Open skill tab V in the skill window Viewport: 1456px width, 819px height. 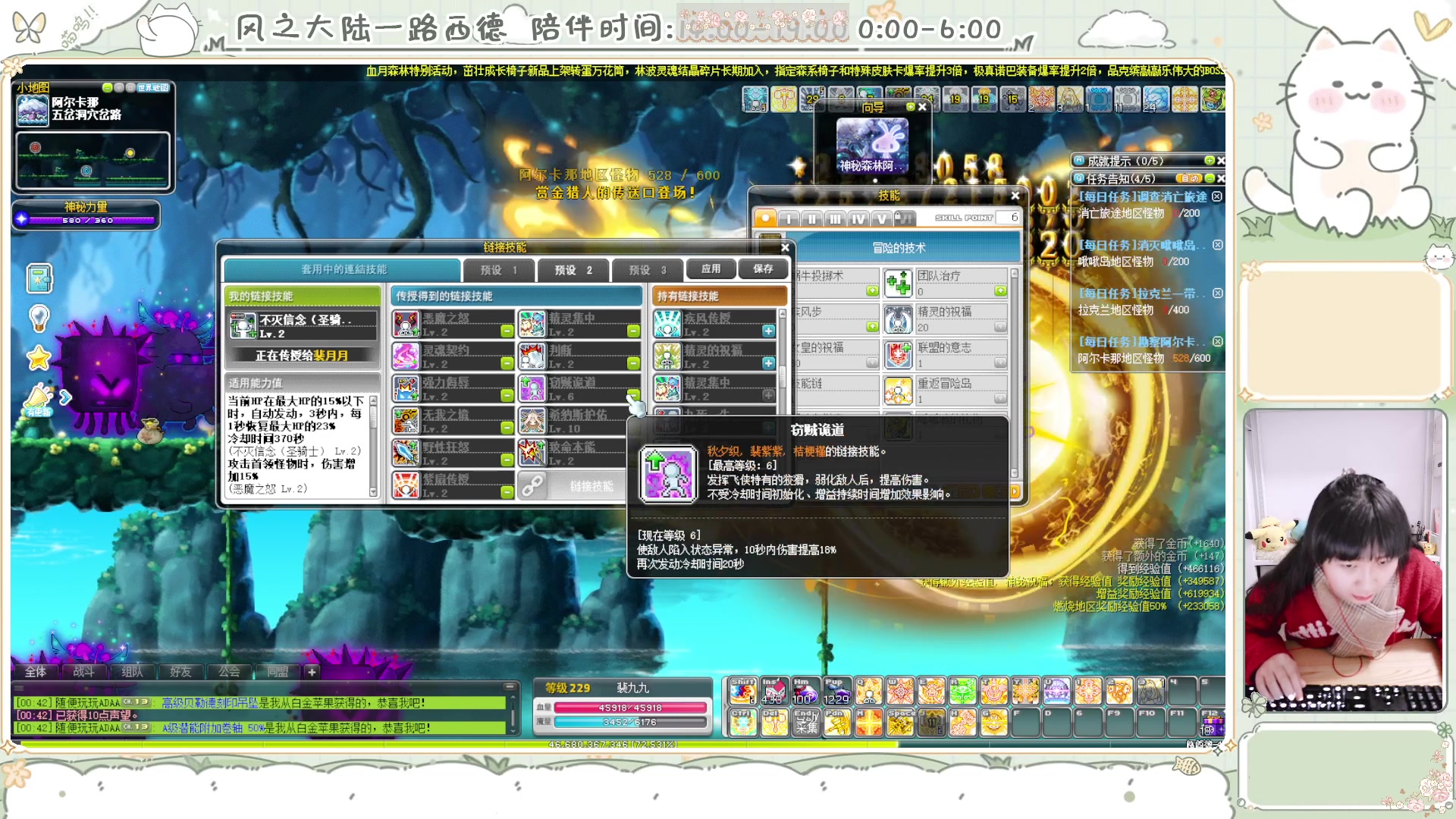(x=881, y=218)
